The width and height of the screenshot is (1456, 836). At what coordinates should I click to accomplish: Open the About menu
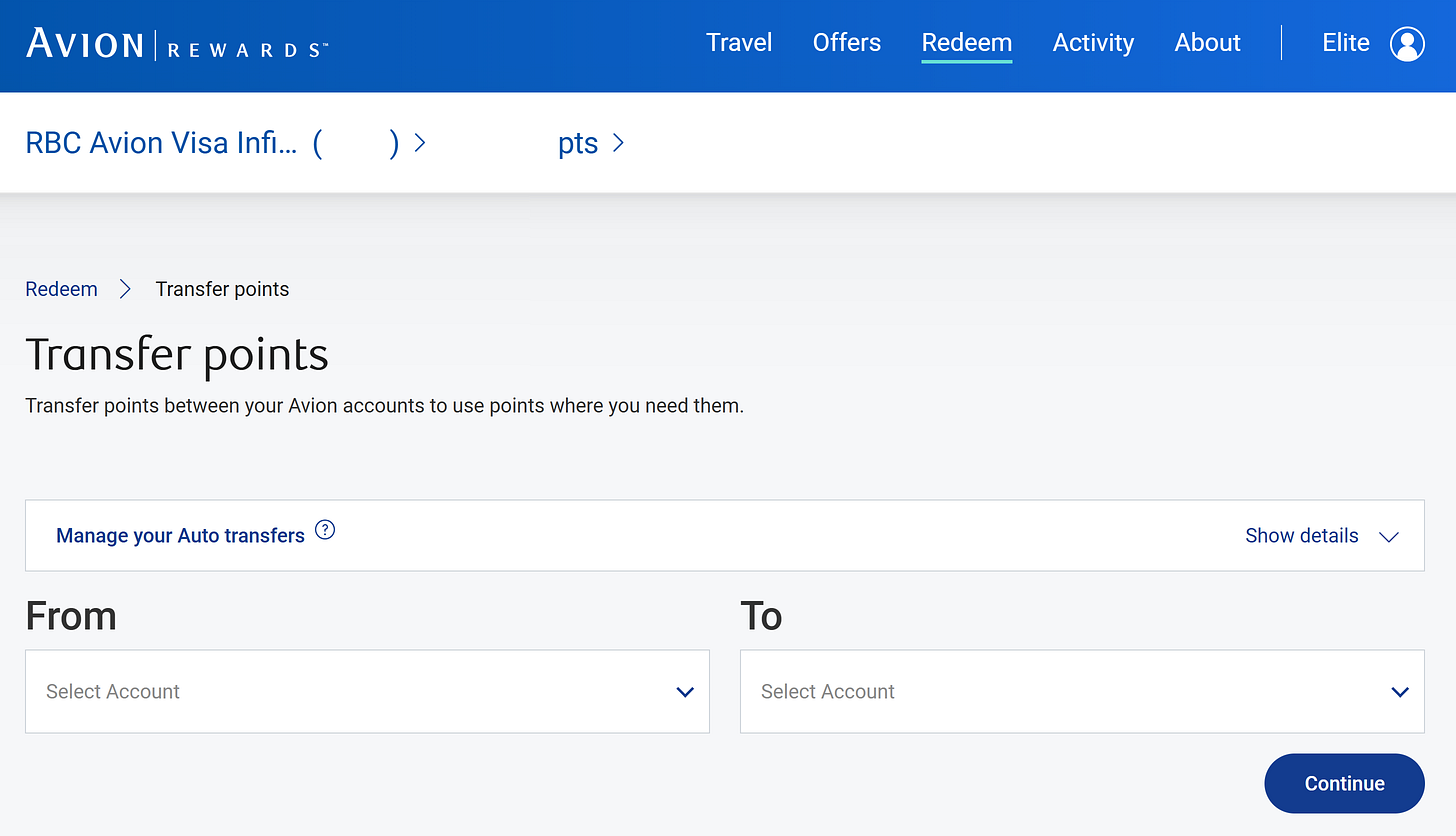(x=1207, y=43)
